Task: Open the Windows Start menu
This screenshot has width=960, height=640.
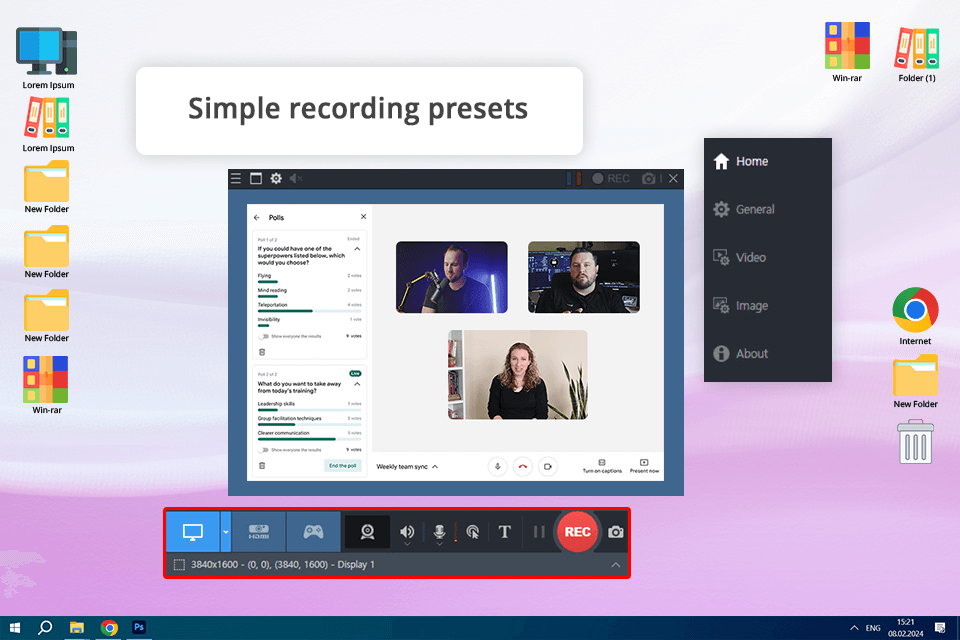Action: [x=15, y=628]
